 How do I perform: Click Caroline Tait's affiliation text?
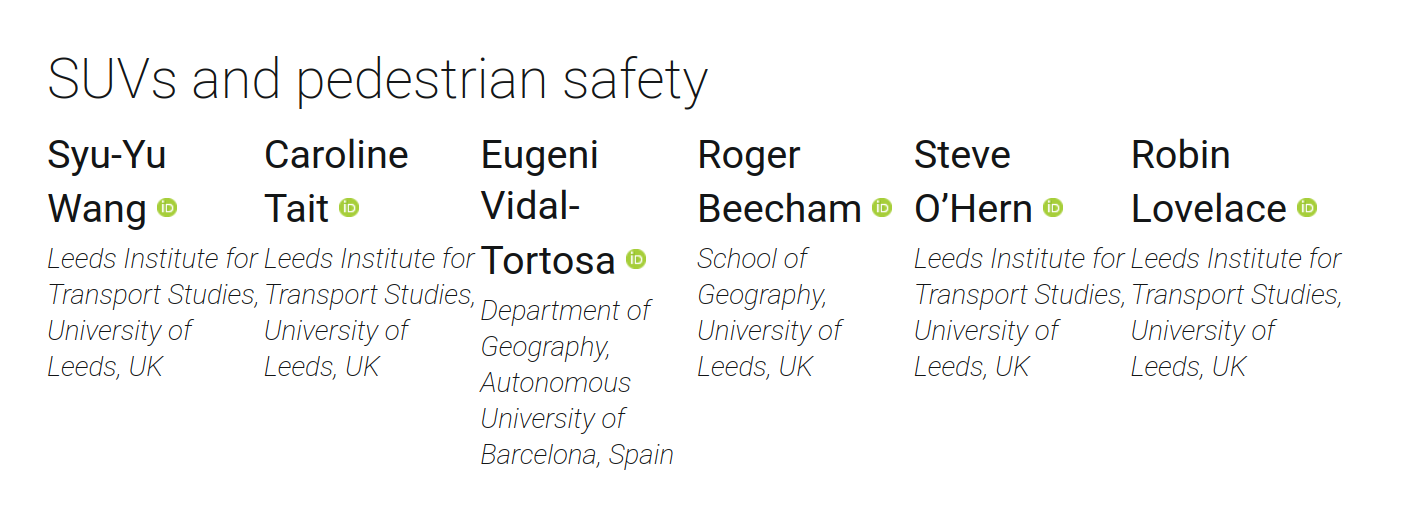[368, 312]
